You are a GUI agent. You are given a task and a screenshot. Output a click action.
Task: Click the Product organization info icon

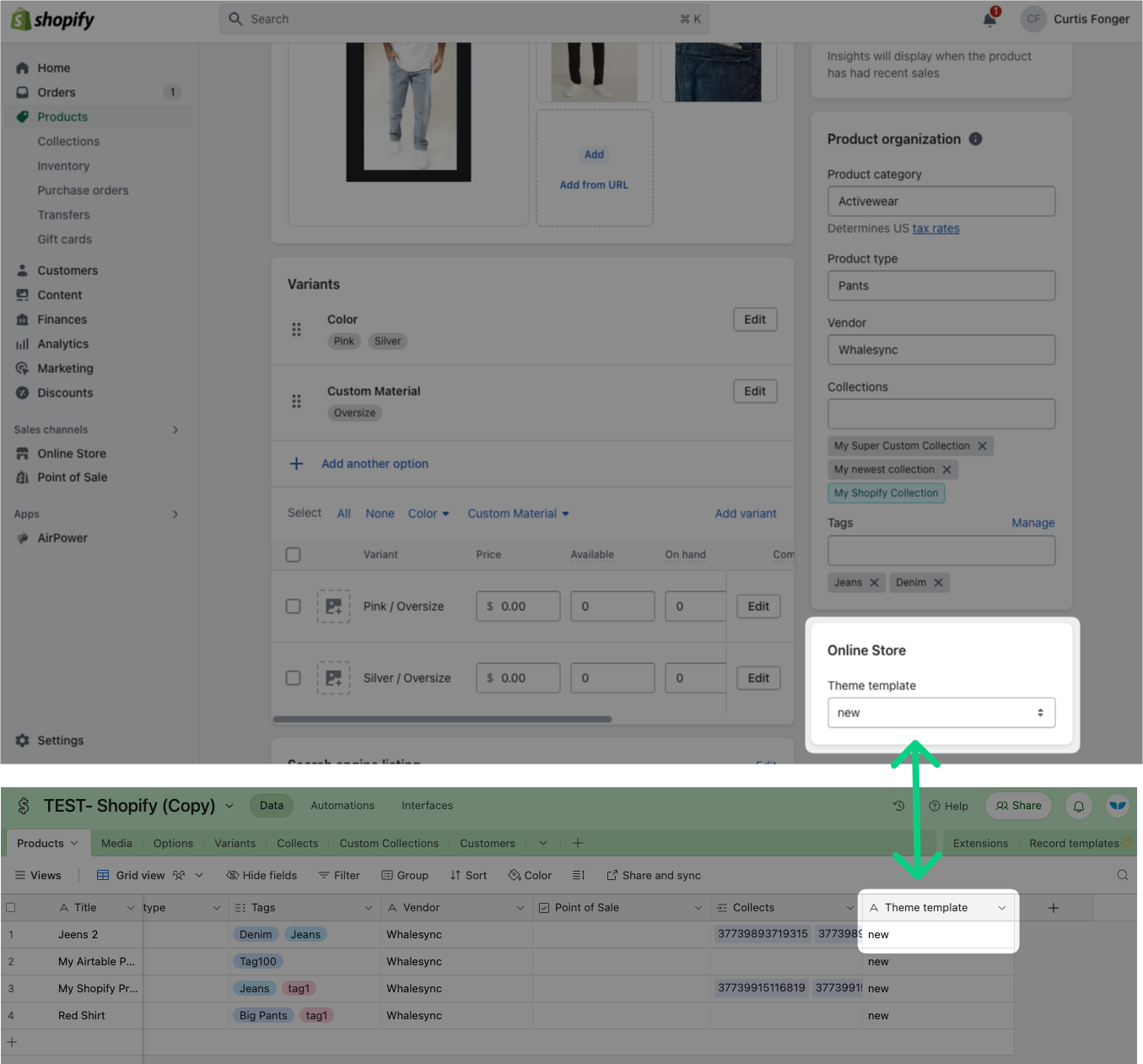click(975, 139)
